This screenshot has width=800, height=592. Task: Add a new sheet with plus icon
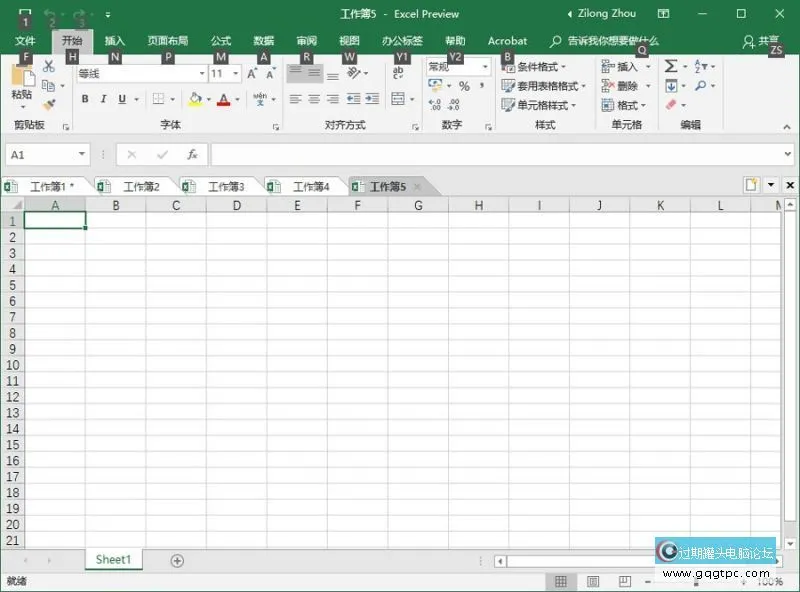[177, 561]
